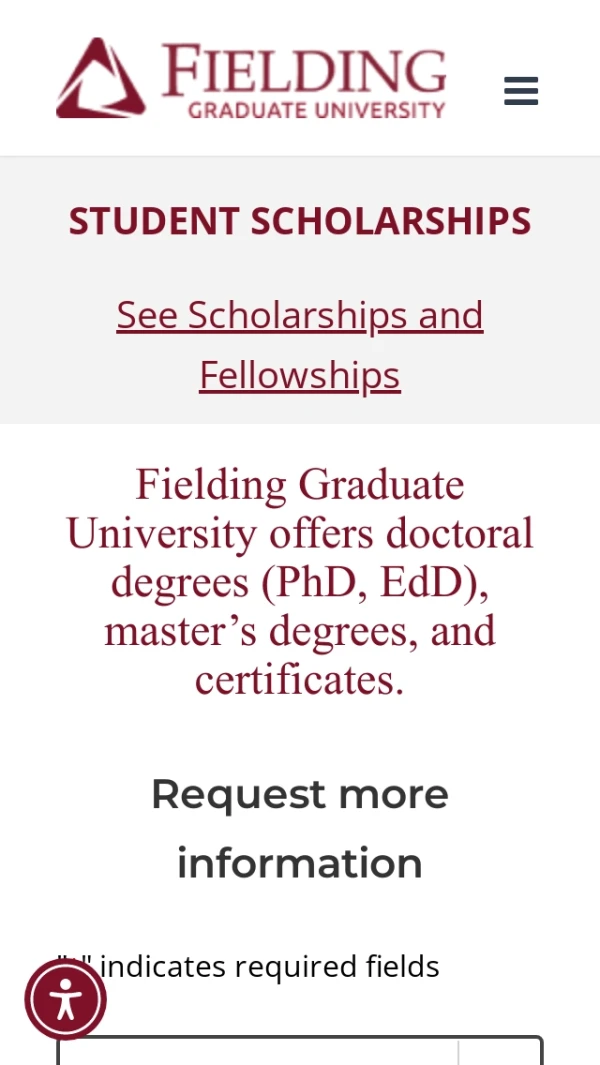
Task: Click the red Fielding triangle logo
Action: point(100,78)
